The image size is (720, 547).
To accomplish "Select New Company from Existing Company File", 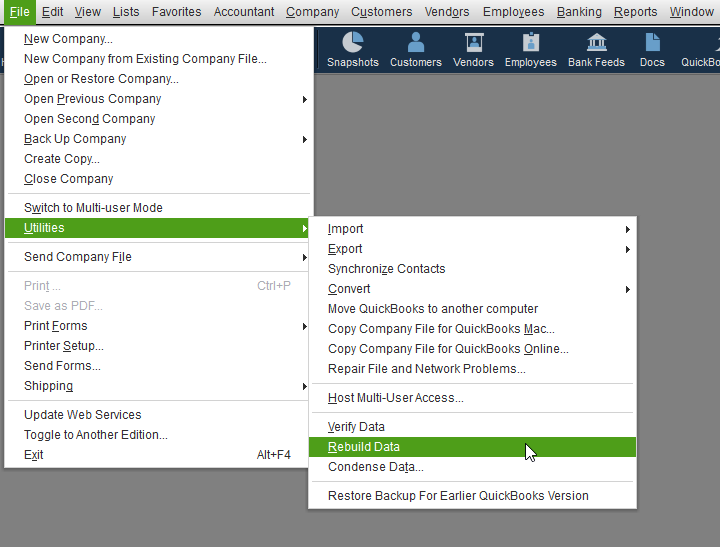I will [x=158, y=59].
